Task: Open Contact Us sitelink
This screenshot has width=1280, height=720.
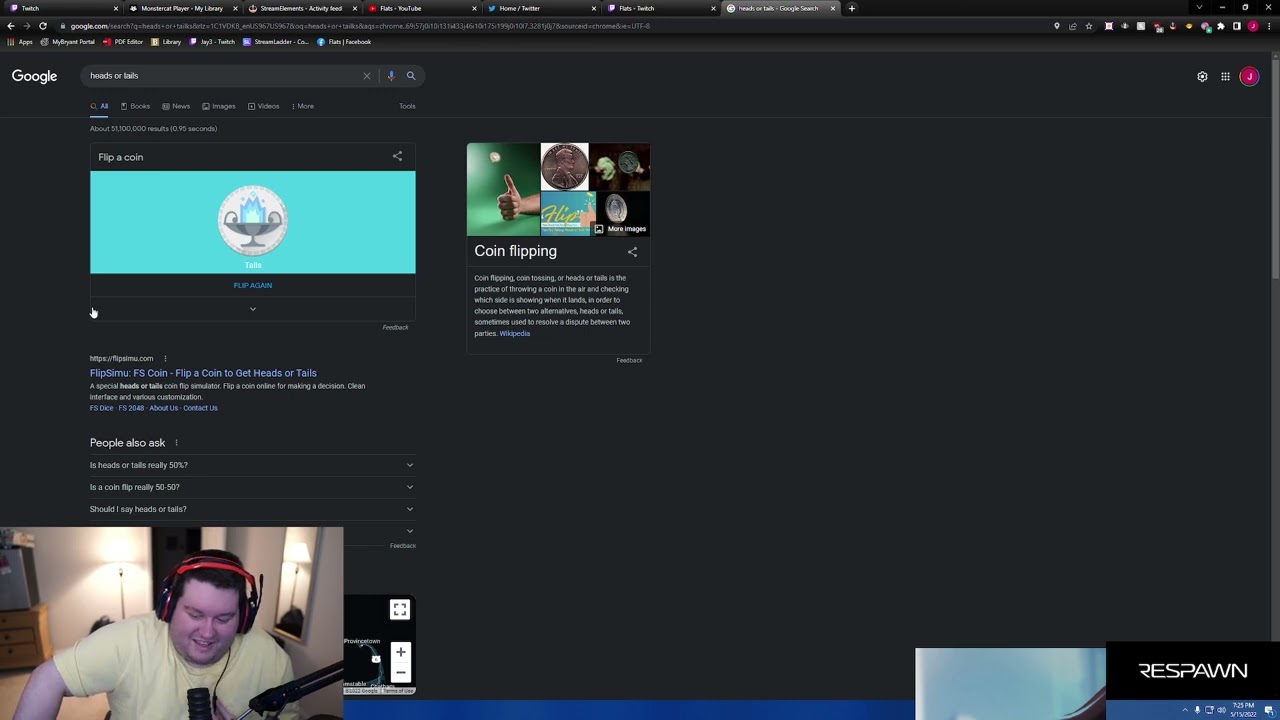Action: [x=200, y=408]
